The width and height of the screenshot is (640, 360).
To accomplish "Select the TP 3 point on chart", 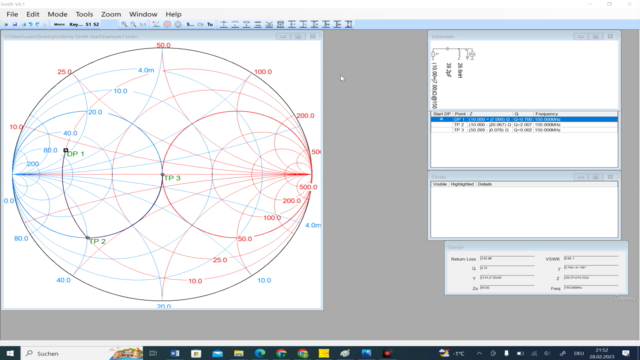I will coord(162,175).
